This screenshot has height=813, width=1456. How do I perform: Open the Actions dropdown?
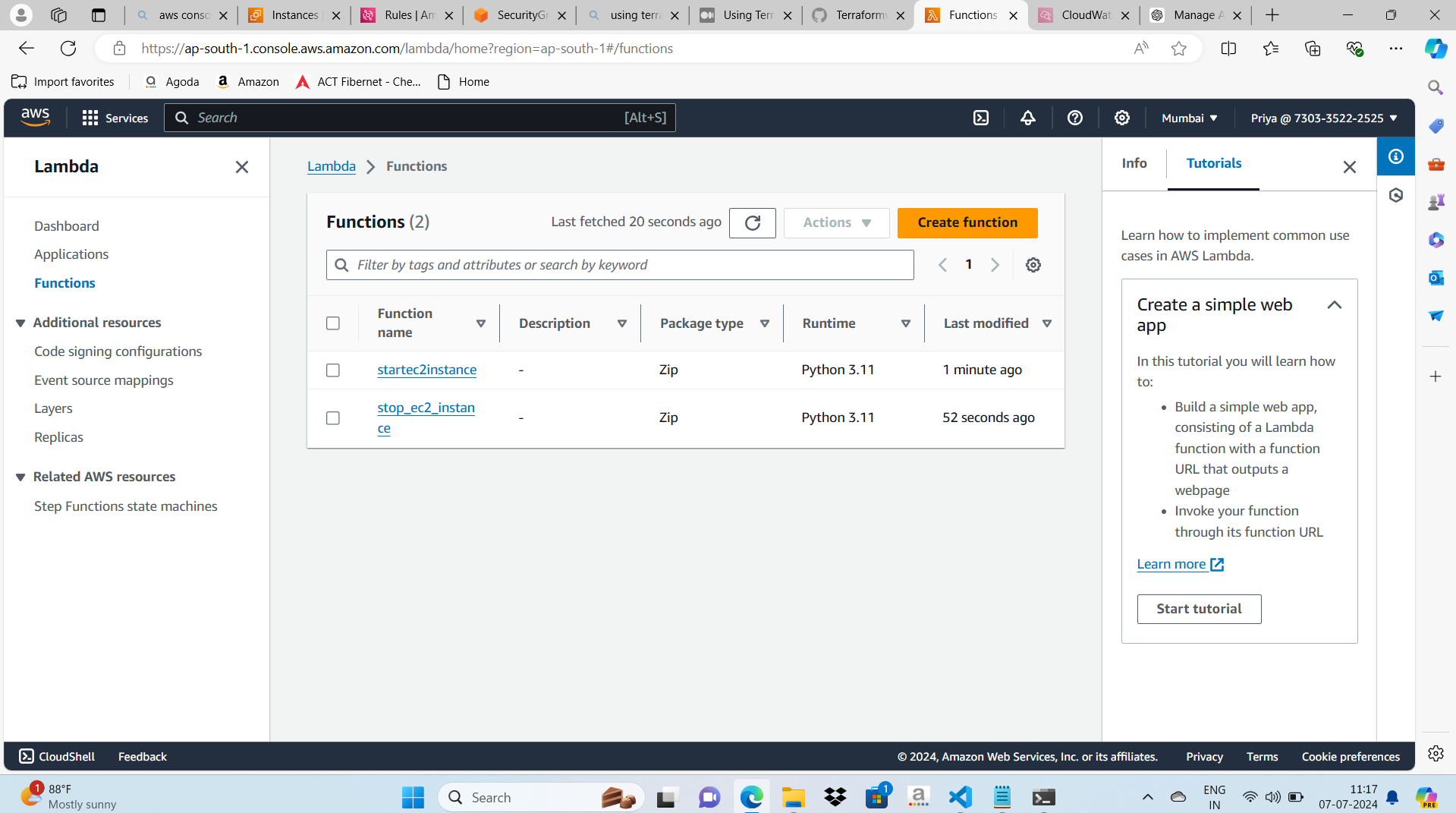tap(837, 222)
